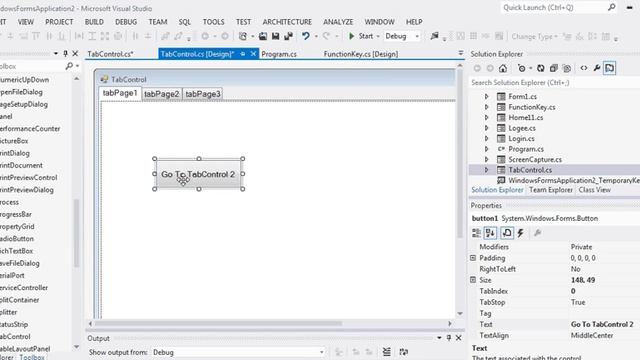
Task: Open the Team Explorer tab
Action: click(551, 190)
